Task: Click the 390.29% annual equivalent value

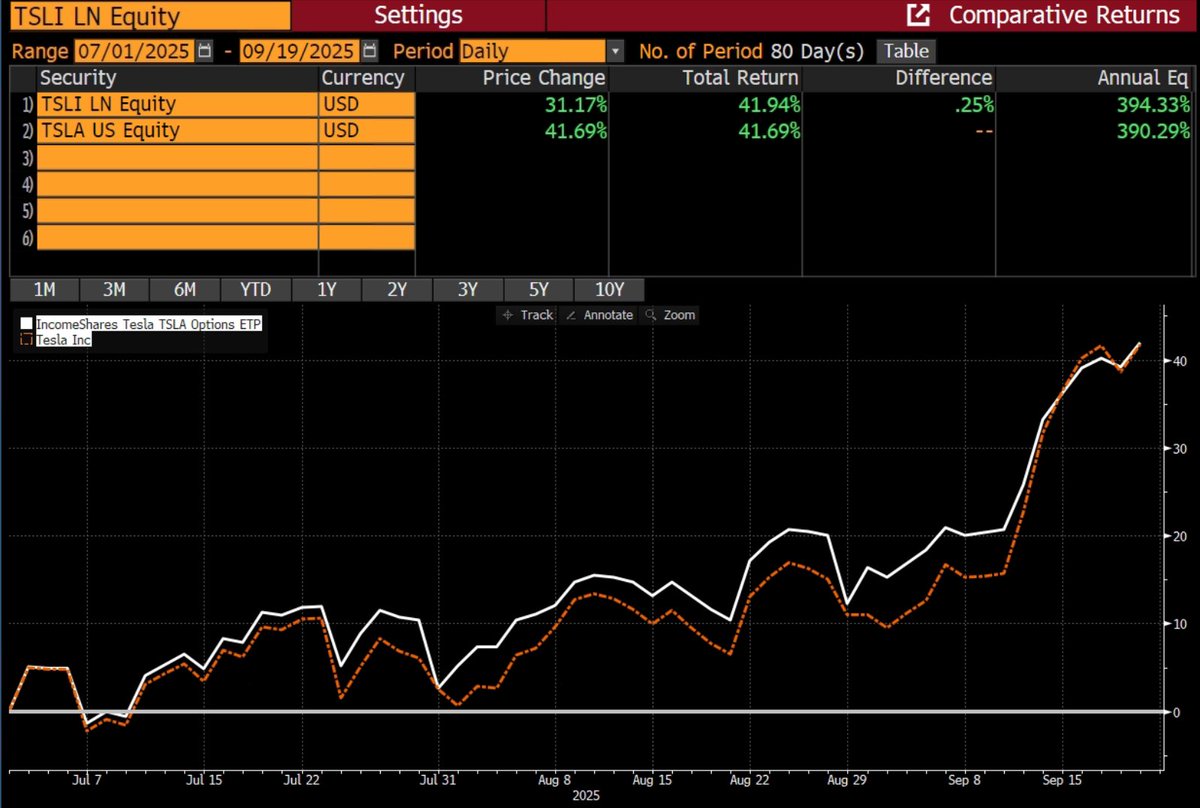Action: 1152,130
